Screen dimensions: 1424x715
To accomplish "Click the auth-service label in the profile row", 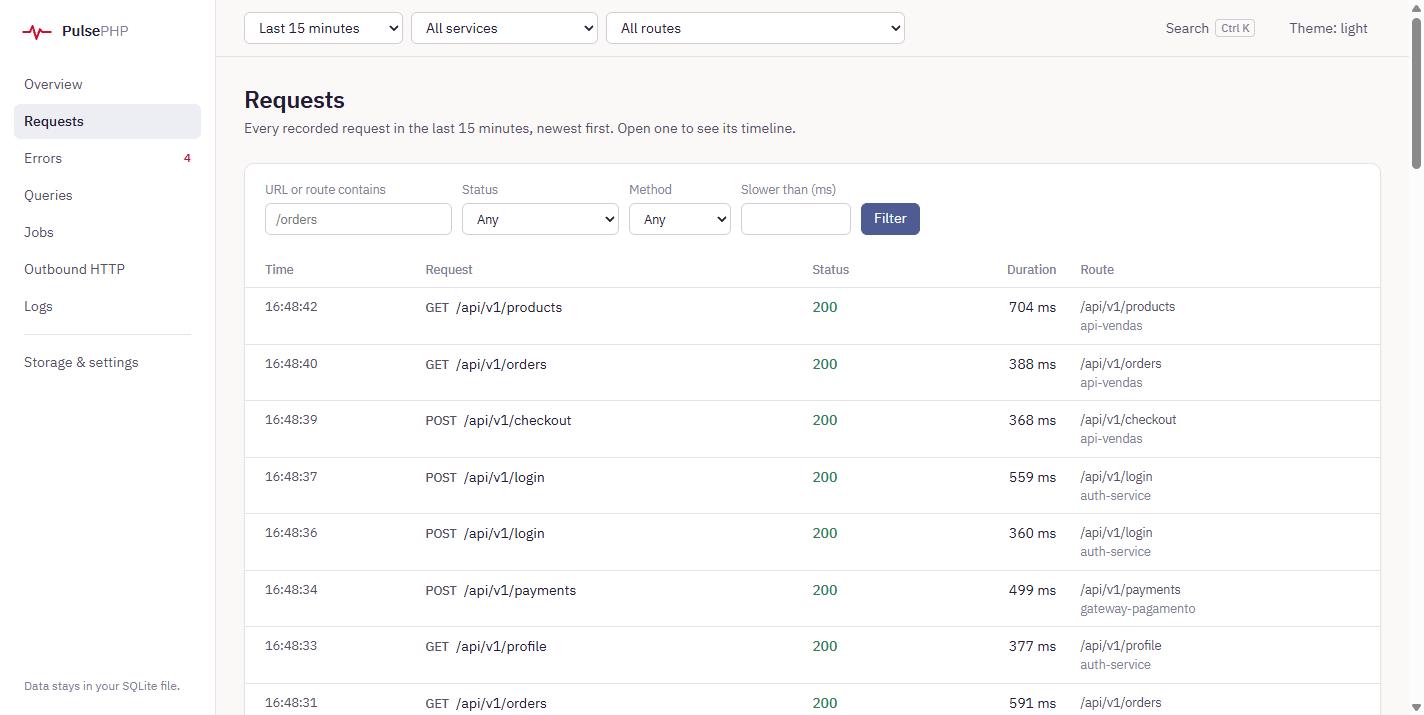I will pos(1115,665).
